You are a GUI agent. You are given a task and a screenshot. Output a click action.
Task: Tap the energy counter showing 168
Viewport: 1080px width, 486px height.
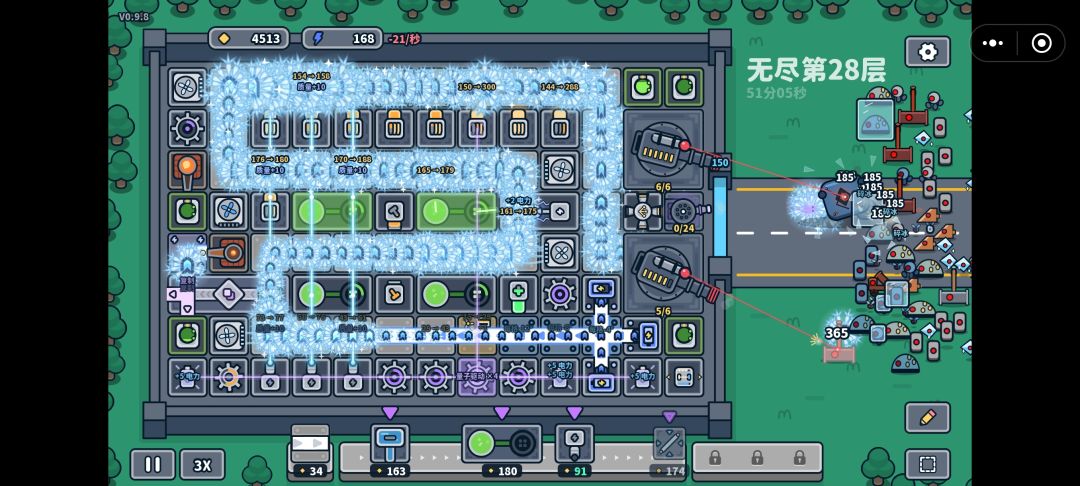click(342, 39)
